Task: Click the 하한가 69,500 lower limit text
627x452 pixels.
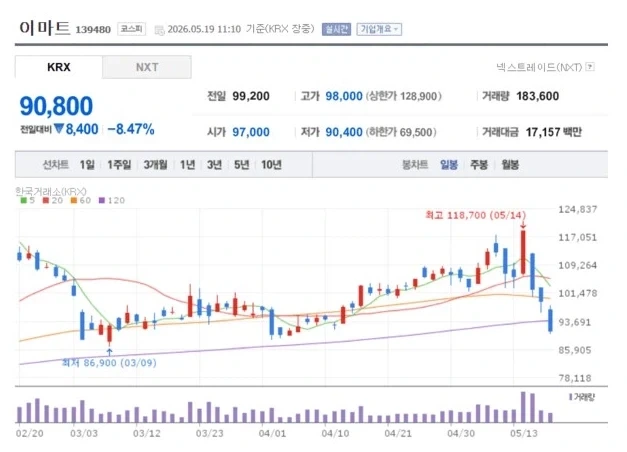Action: [401, 132]
